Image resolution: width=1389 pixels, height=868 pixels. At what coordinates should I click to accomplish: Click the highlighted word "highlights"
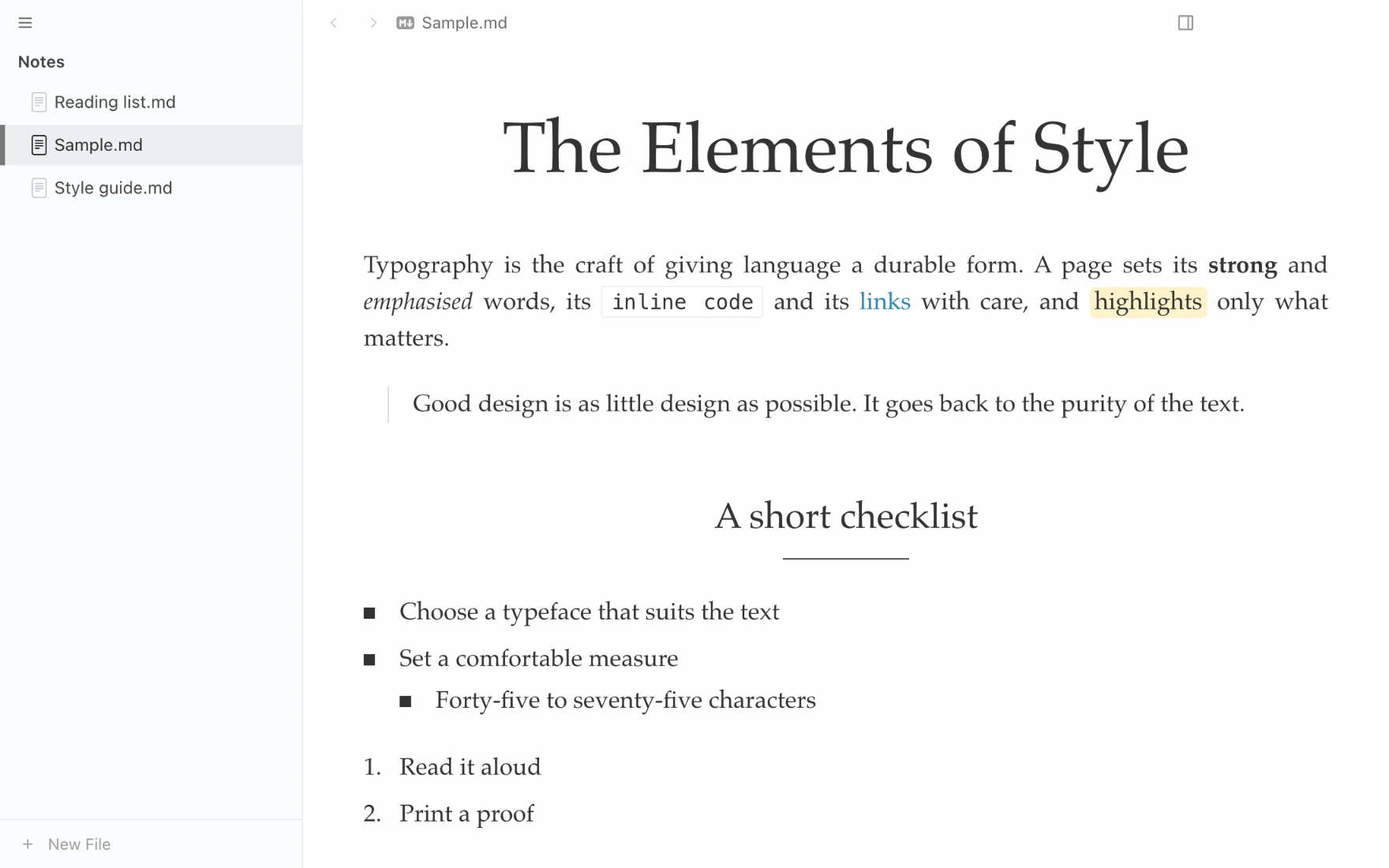coord(1148,302)
